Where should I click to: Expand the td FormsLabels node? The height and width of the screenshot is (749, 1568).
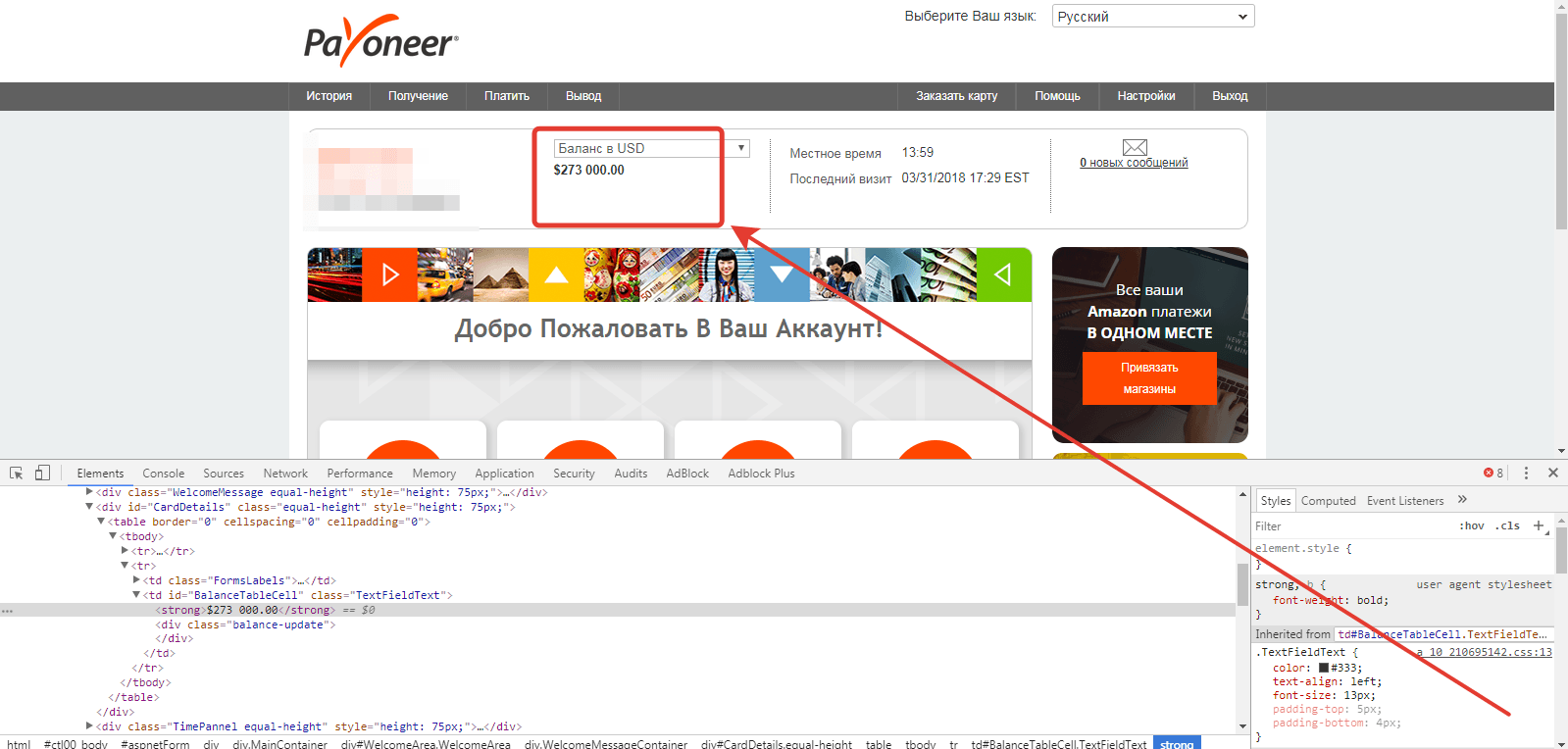coord(136,580)
